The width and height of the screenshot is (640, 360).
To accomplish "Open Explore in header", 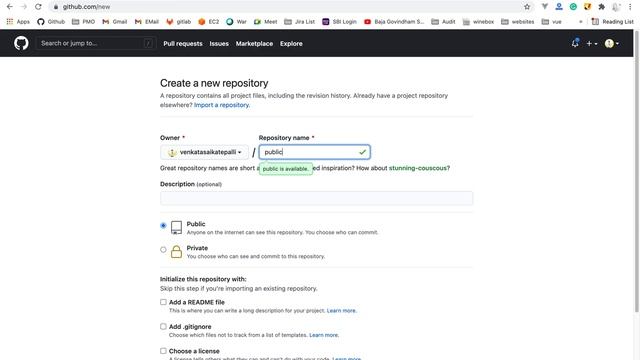I will (x=291, y=43).
